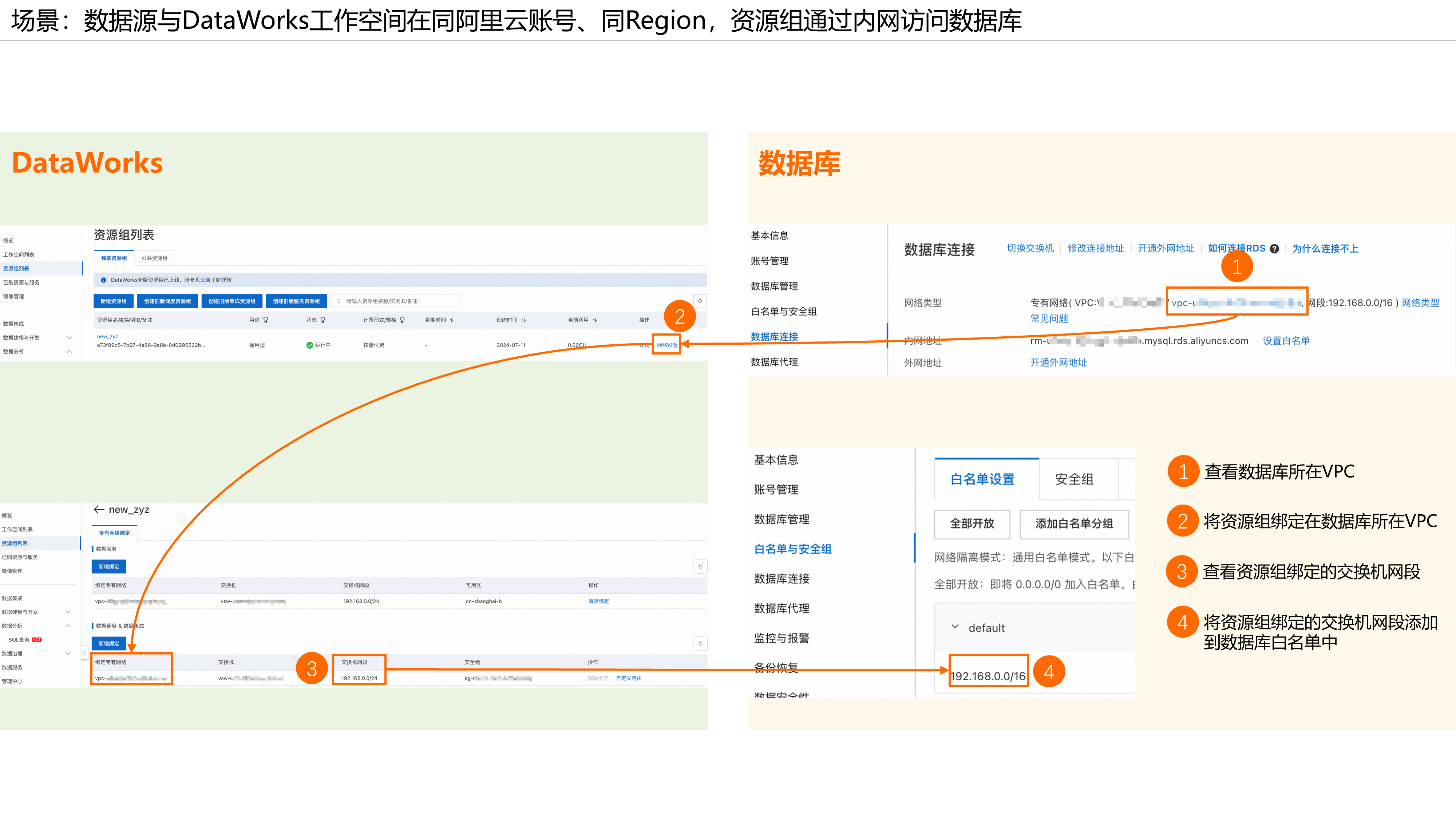Click the red HOT badge beside SQL查询

click(x=37, y=640)
